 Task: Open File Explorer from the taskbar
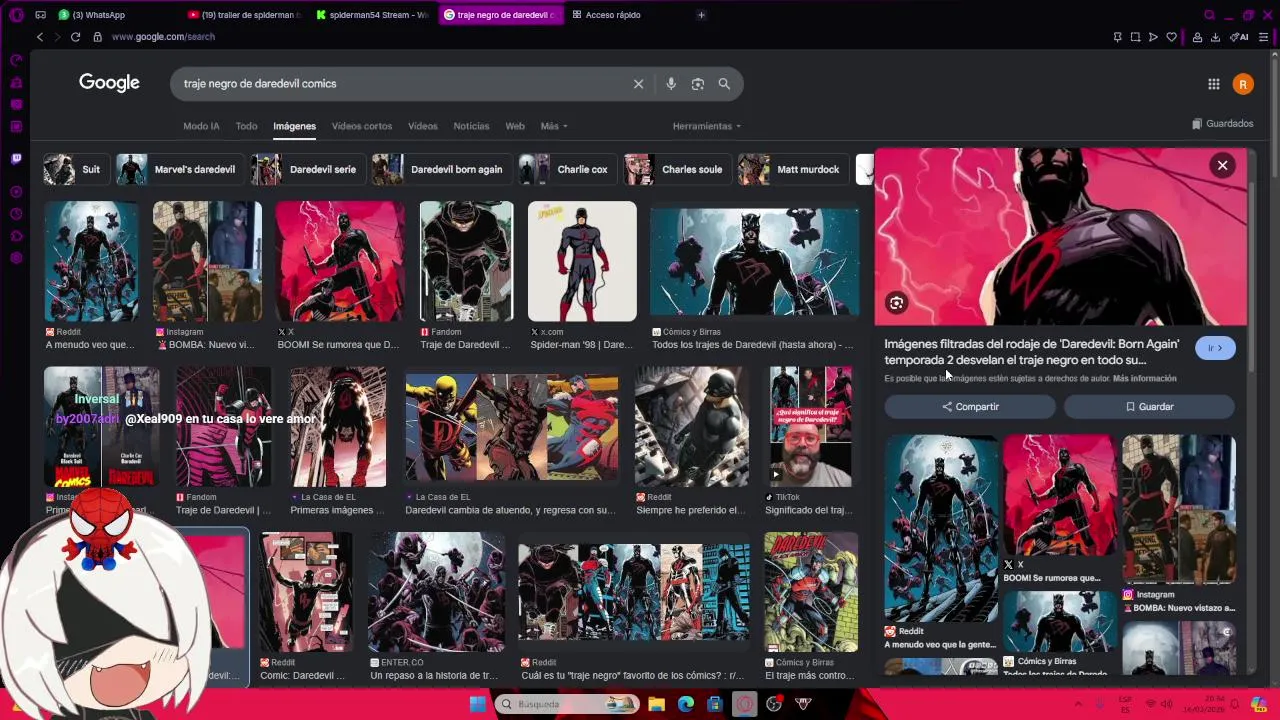pyautogui.click(x=657, y=704)
